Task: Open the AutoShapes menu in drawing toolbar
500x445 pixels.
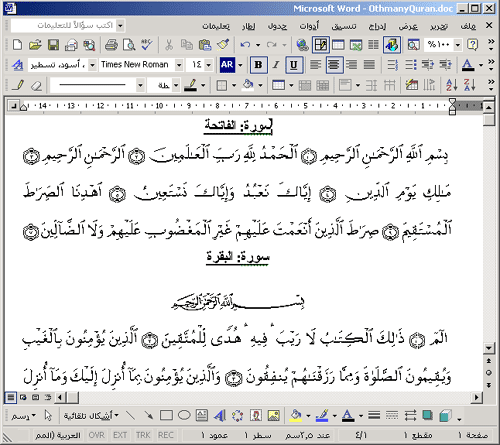Action: [x=91, y=416]
